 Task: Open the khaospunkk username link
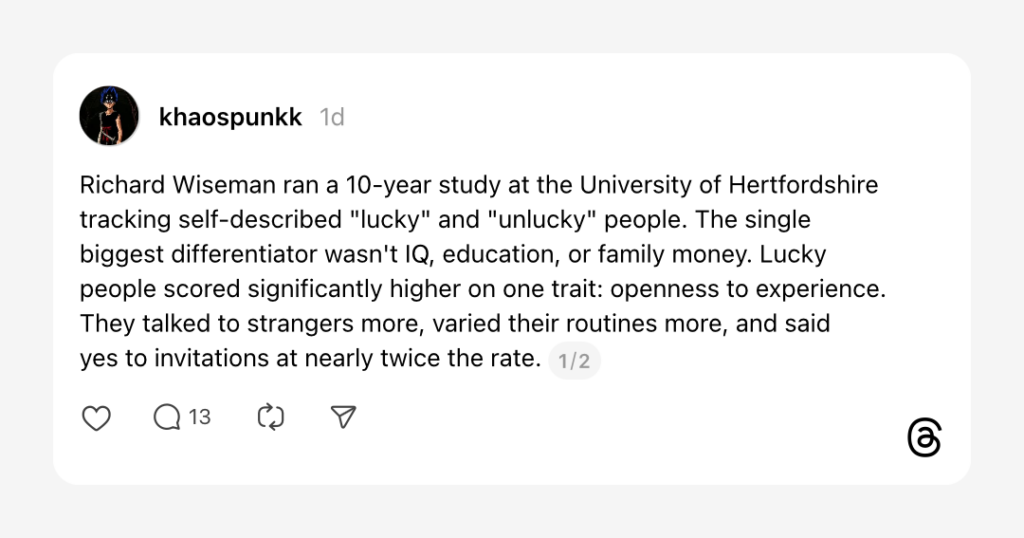click(x=230, y=117)
